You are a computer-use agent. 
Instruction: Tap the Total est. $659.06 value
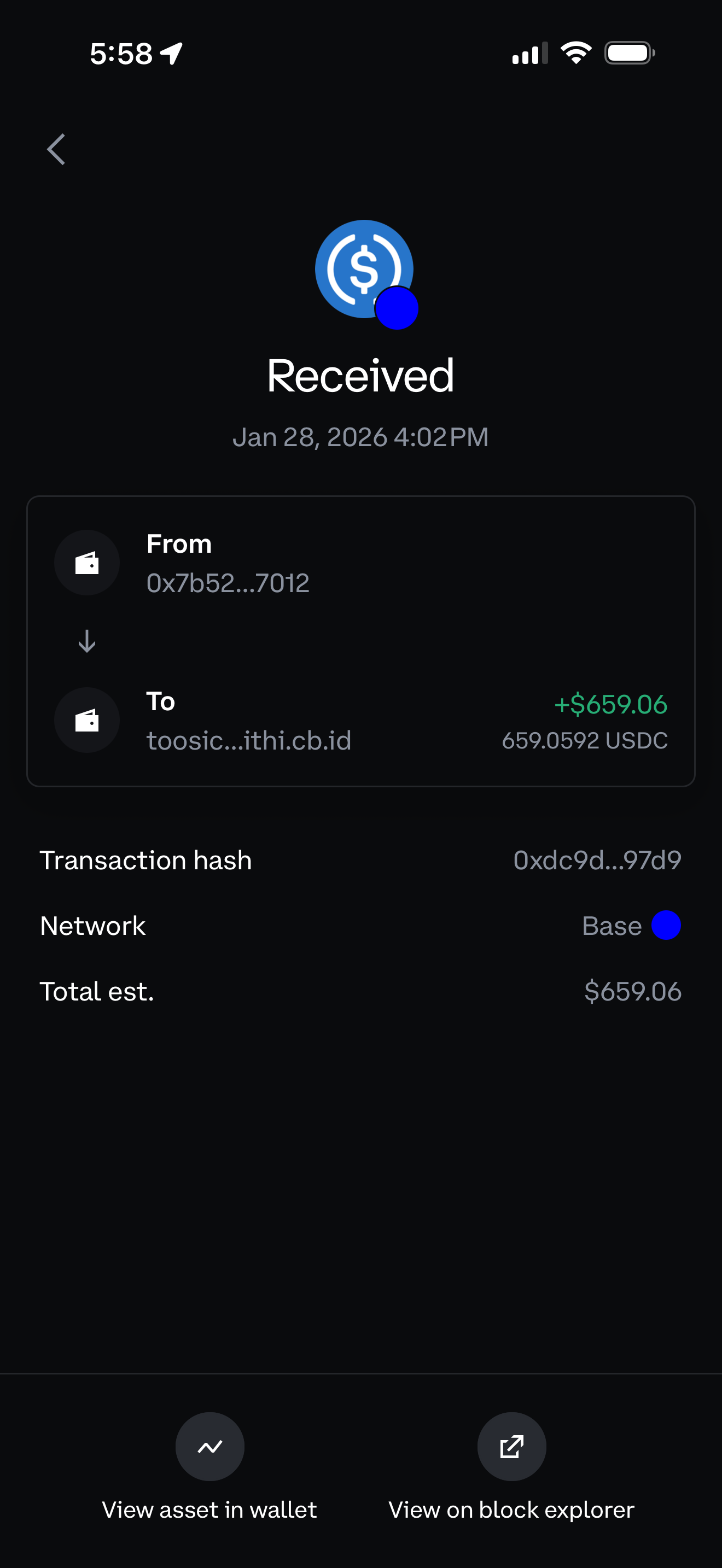tap(632, 992)
